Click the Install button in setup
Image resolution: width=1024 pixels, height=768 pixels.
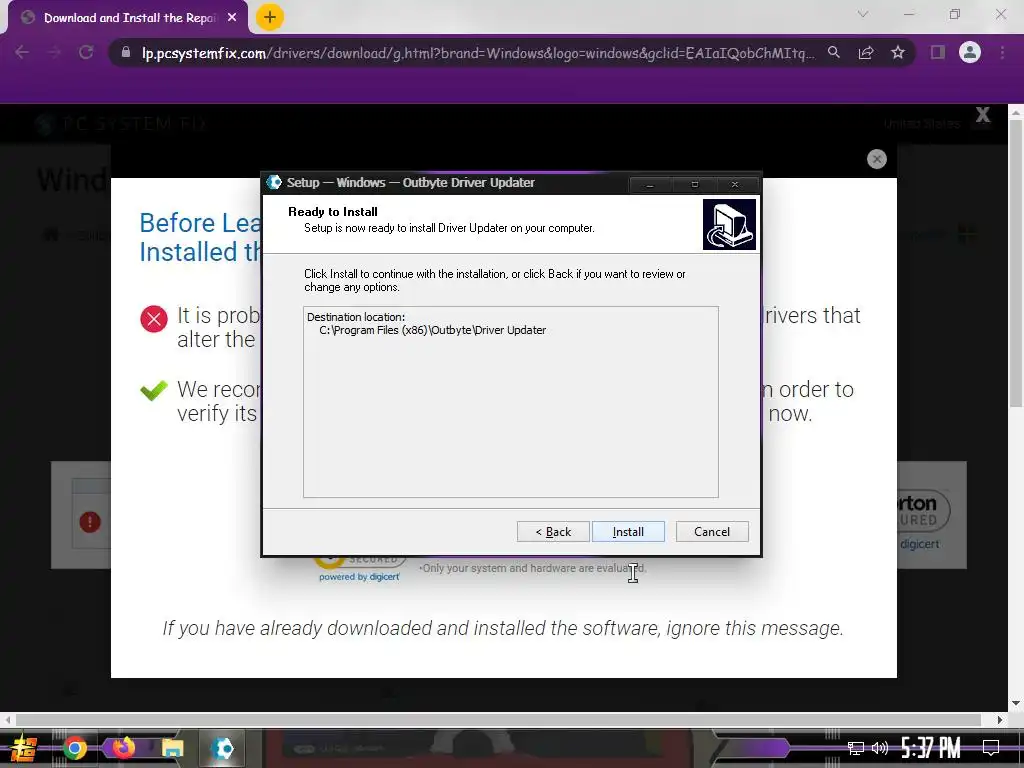point(628,532)
